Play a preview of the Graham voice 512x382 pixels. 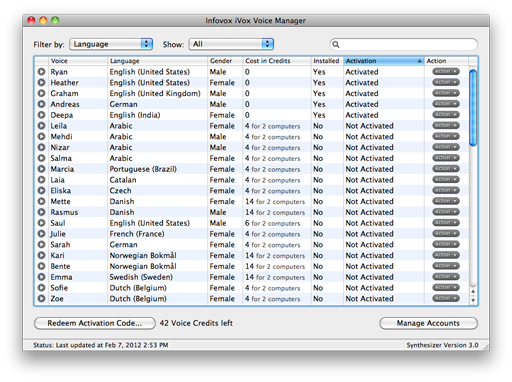(x=41, y=93)
